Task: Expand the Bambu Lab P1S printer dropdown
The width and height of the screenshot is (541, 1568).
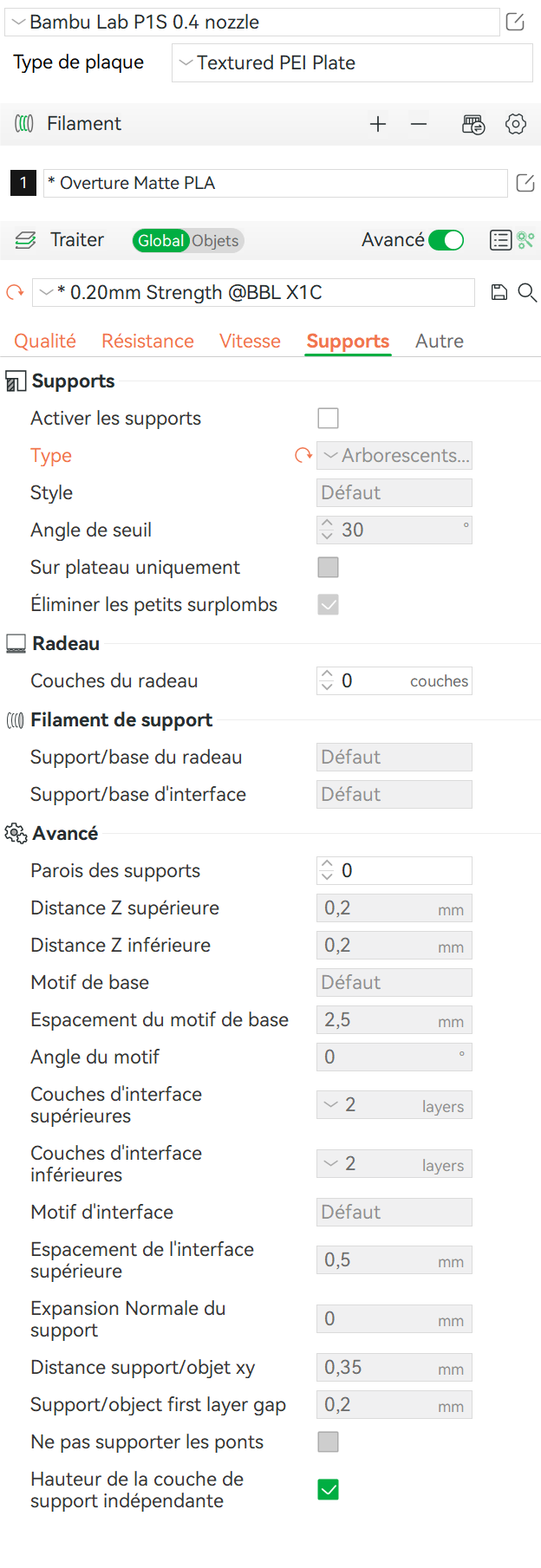Action: coord(251,23)
